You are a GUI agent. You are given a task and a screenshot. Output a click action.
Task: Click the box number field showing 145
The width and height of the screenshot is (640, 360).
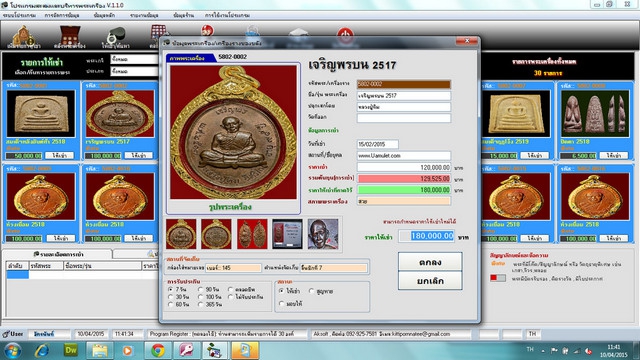point(233,268)
